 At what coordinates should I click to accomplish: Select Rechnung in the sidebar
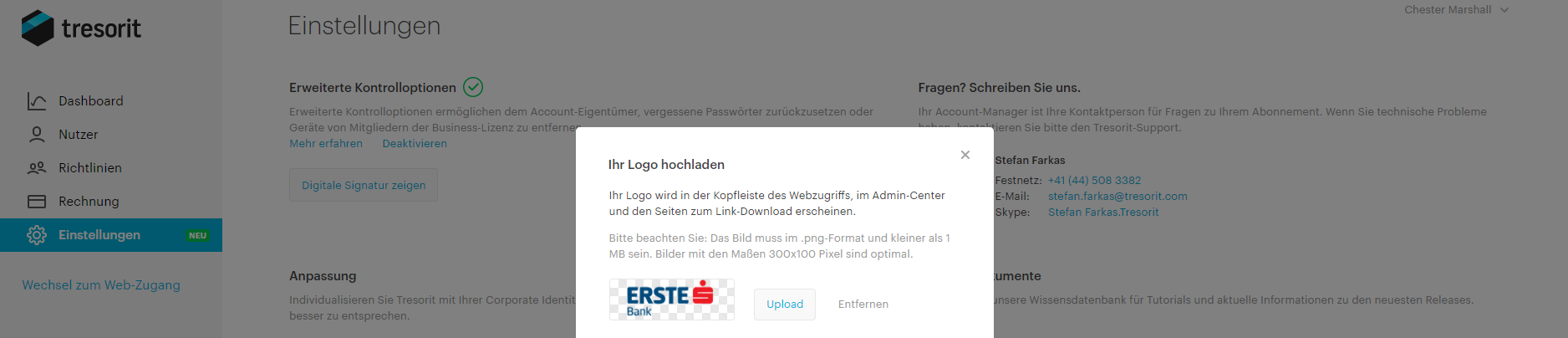[111, 202]
